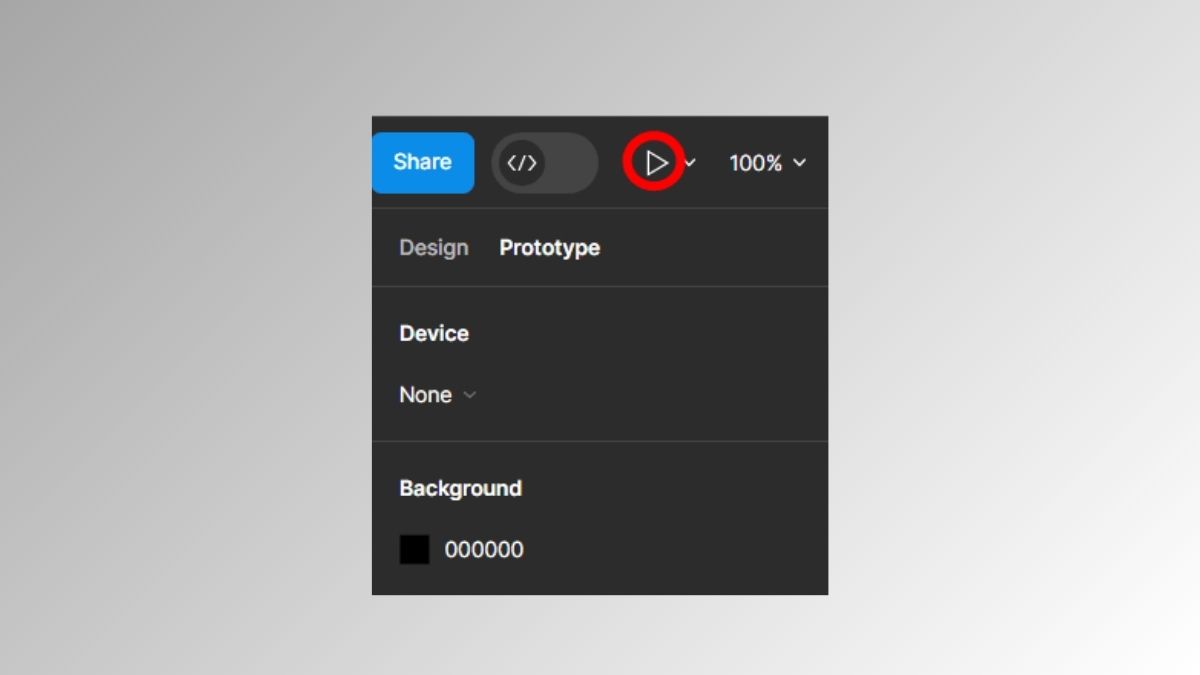1200x675 pixels.
Task: Click the play icon to present prototype
Action: click(656, 163)
